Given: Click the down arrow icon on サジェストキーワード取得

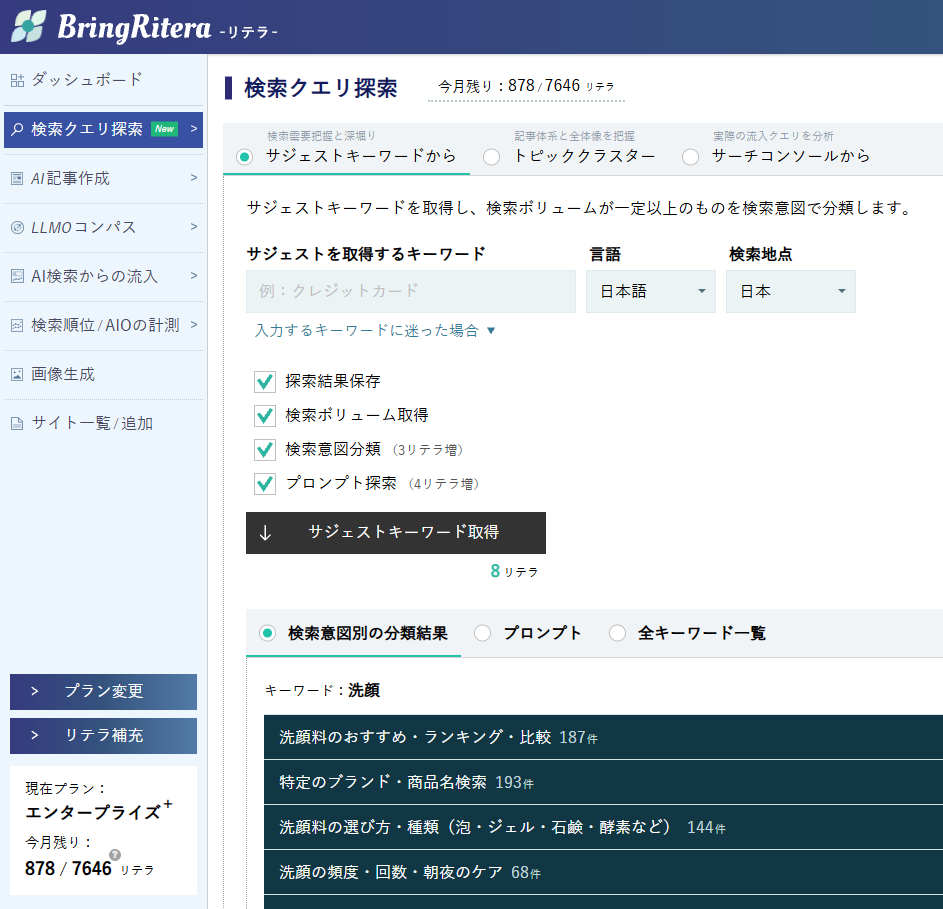Looking at the screenshot, I should coord(265,533).
